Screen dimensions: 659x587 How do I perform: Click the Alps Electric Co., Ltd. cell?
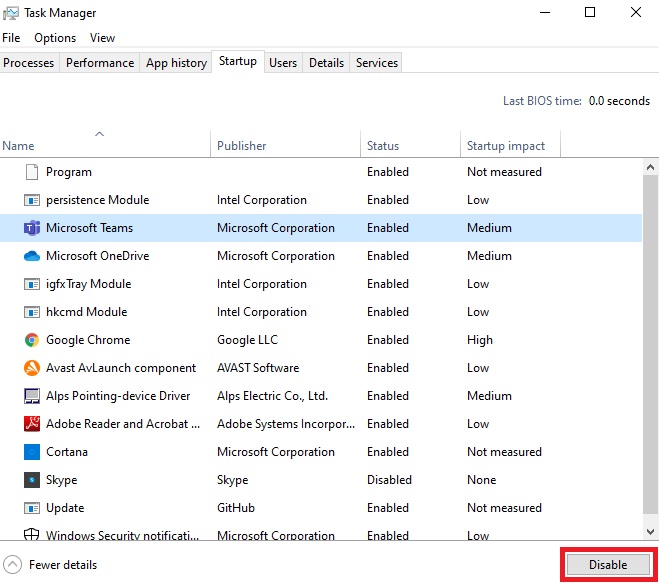272,396
